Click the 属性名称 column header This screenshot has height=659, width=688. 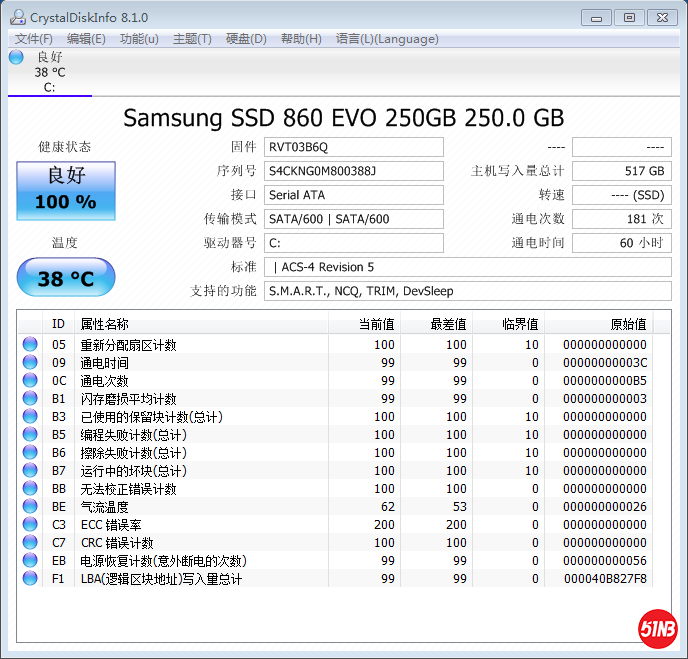104,324
